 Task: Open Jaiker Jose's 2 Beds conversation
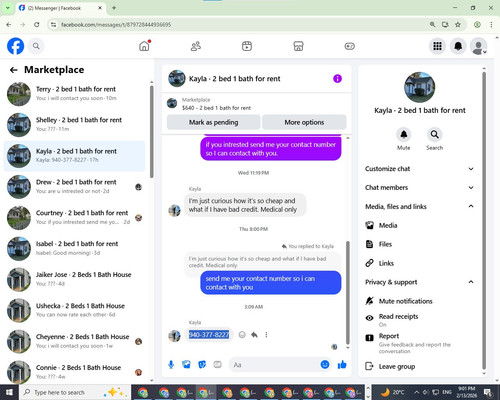(x=75, y=279)
